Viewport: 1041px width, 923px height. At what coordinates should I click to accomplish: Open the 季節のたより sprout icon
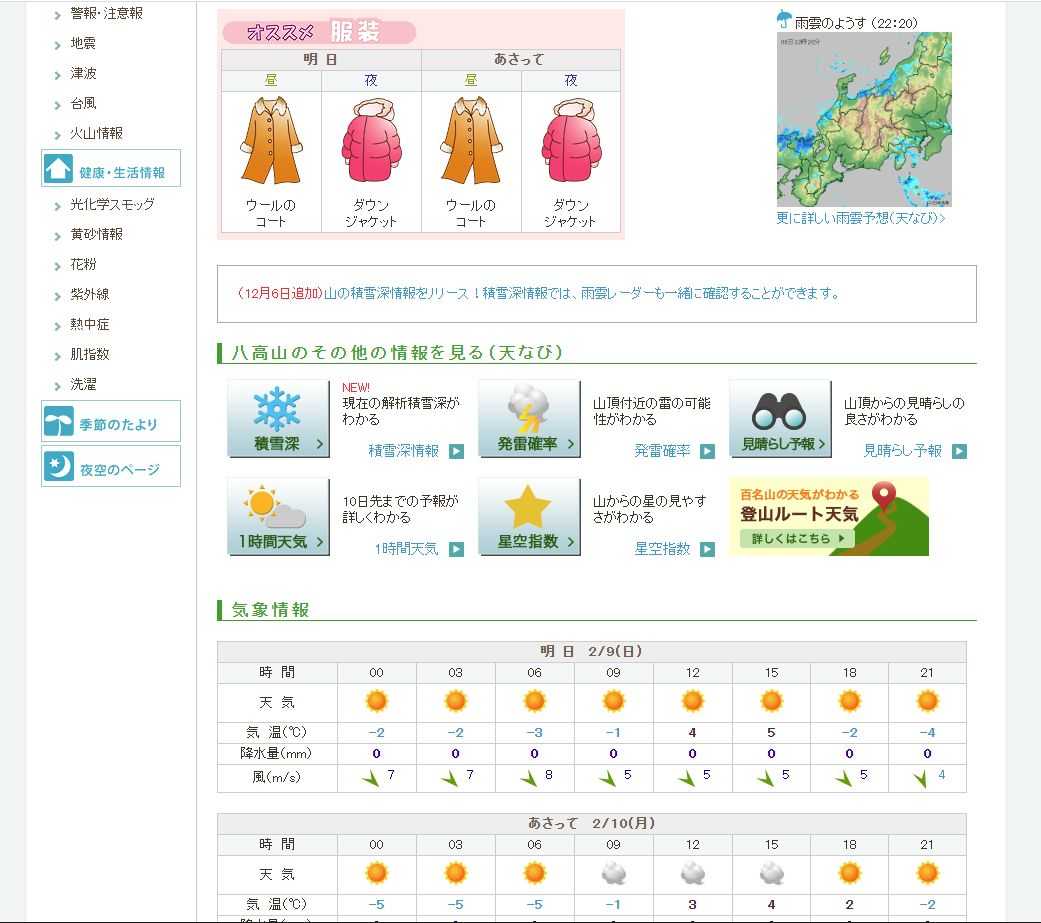[x=59, y=422]
